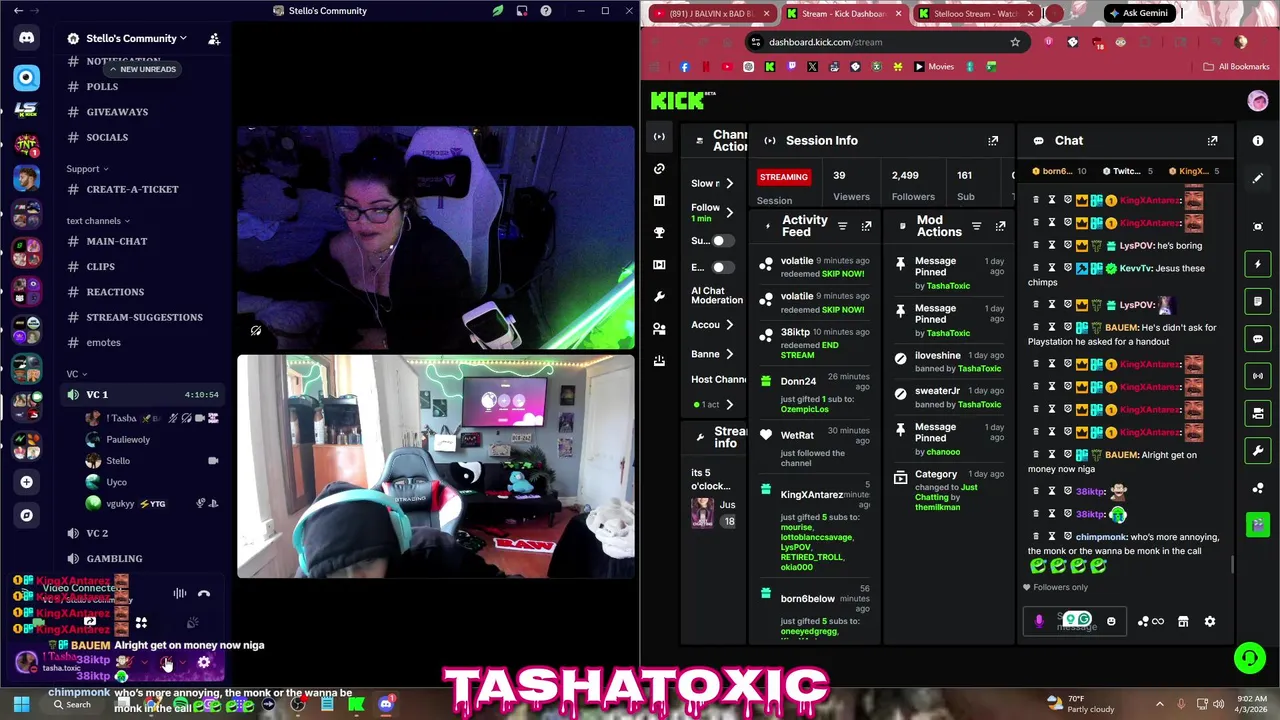Open Discord activities icon in voice panel
Screen dimensions: 1280x720
tap(141, 622)
